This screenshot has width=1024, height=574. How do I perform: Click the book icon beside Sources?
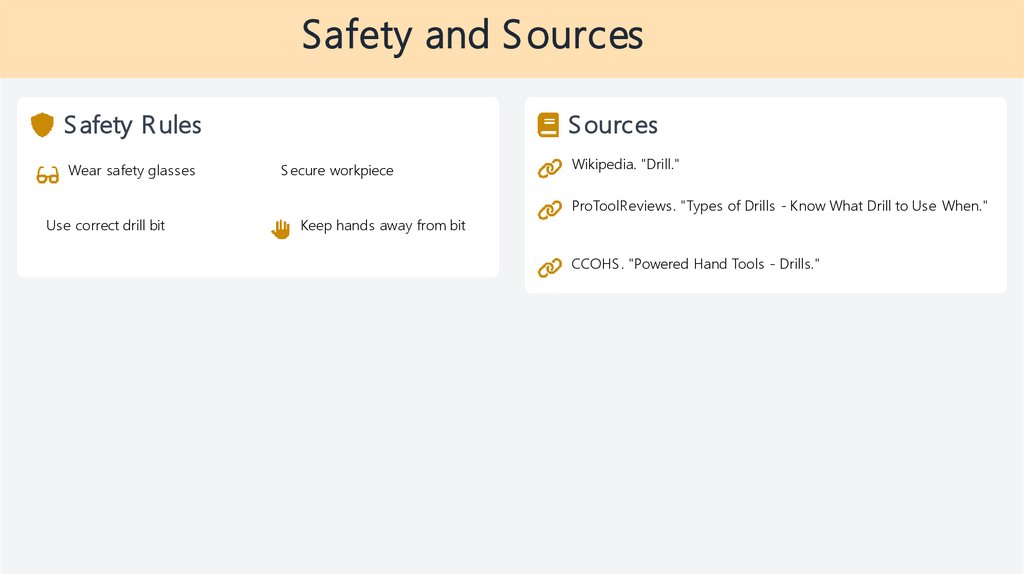548,125
